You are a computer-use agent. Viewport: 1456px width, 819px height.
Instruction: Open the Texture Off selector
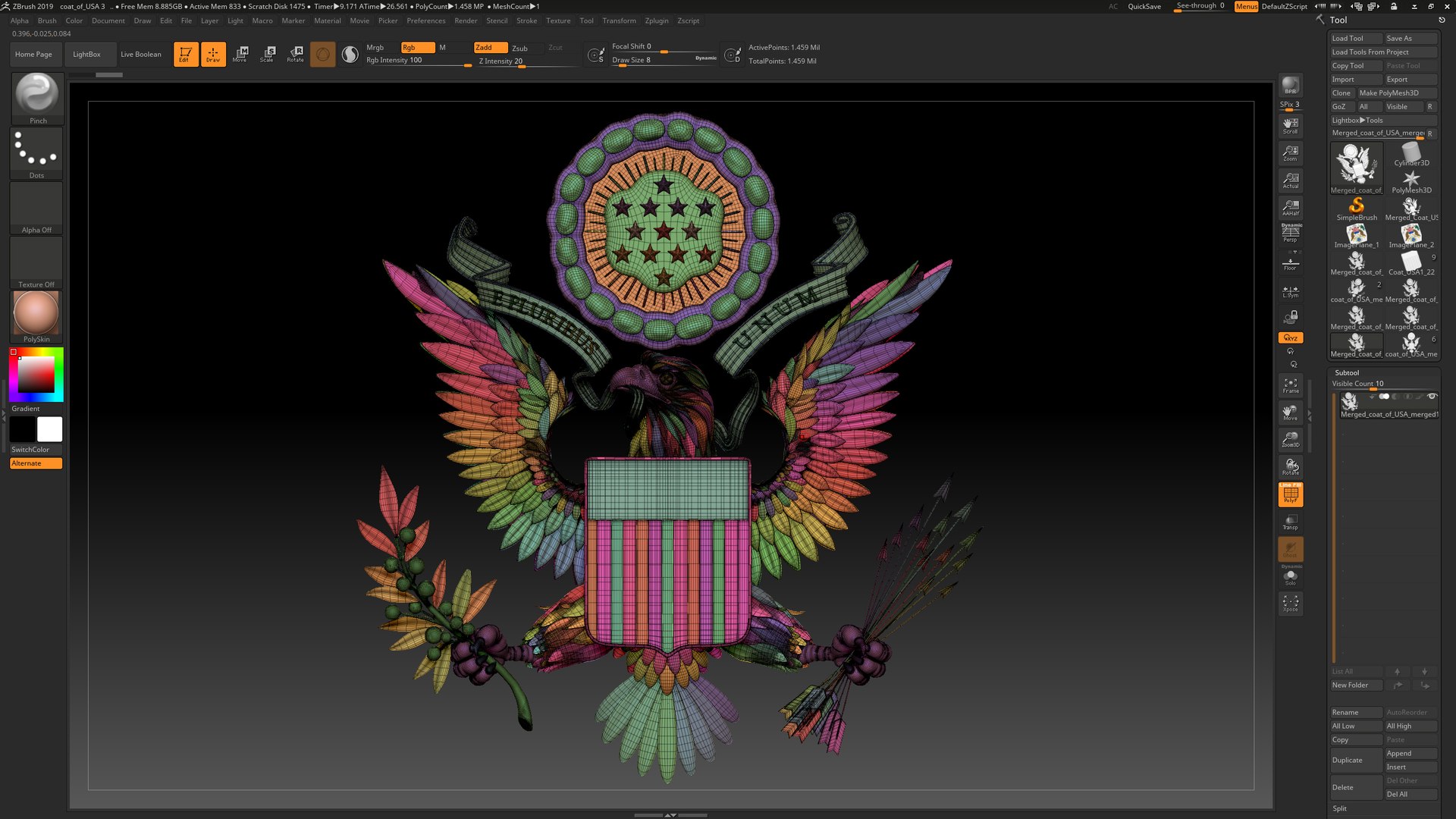(36, 262)
